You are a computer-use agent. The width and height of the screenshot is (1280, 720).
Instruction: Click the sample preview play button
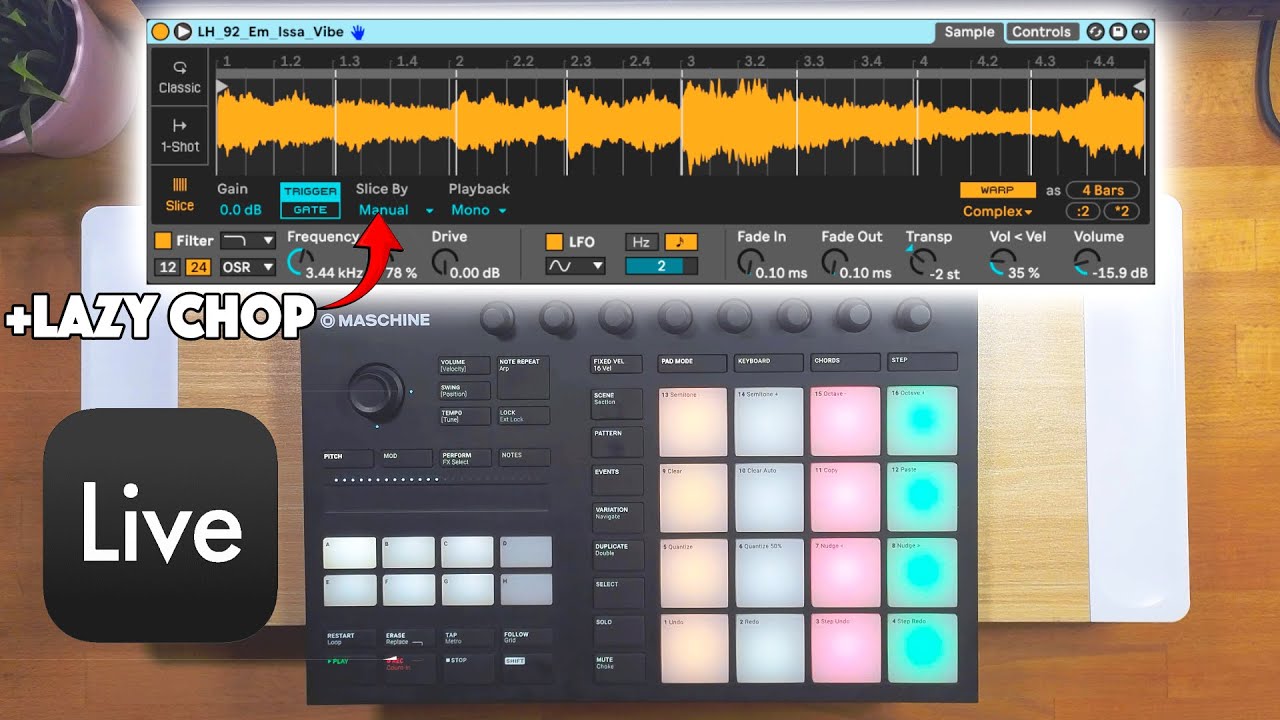click(x=182, y=32)
